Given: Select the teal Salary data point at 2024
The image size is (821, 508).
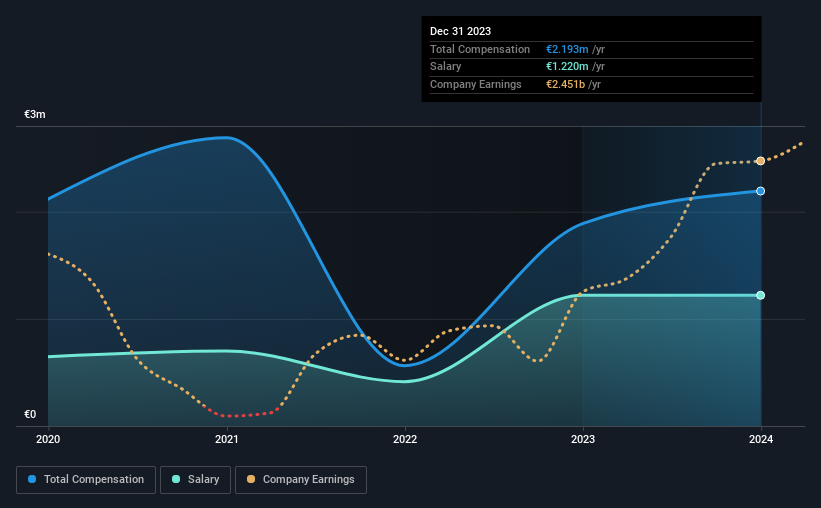Looking at the screenshot, I should coord(761,295).
